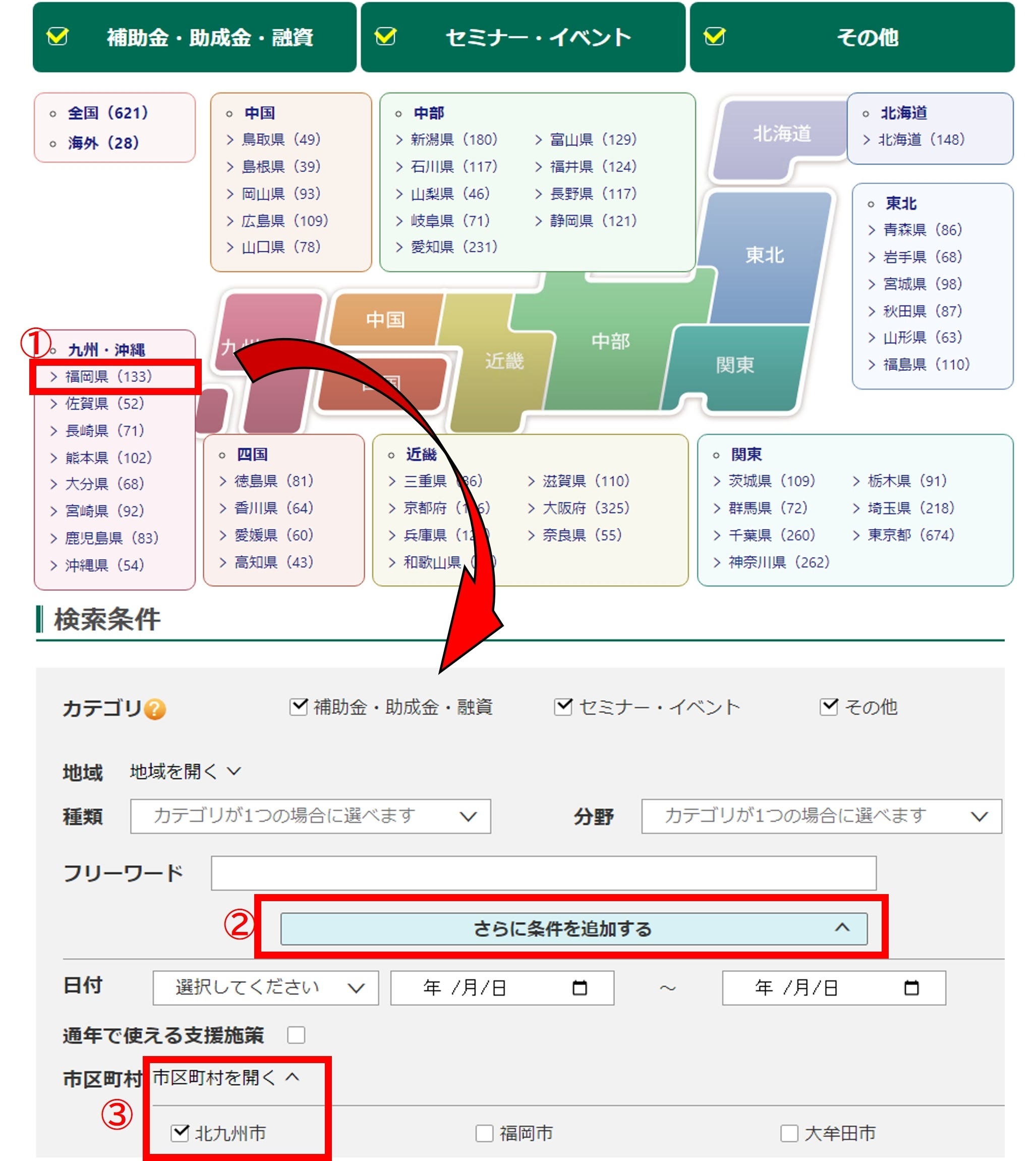The width and height of the screenshot is (1036, 1161).
Task: Check the 福岡市 checkbox
Action: click(x=484, y=1133)
